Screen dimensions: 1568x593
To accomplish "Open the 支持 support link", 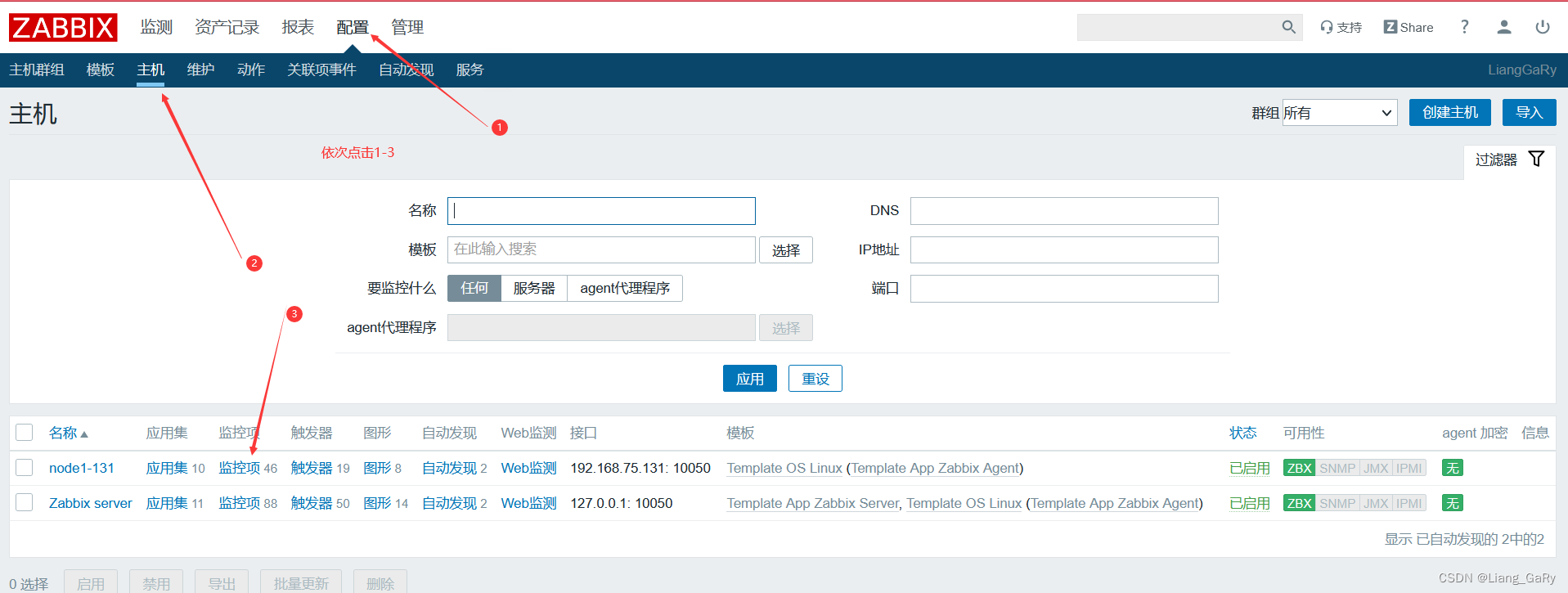I will [1341, 27].
